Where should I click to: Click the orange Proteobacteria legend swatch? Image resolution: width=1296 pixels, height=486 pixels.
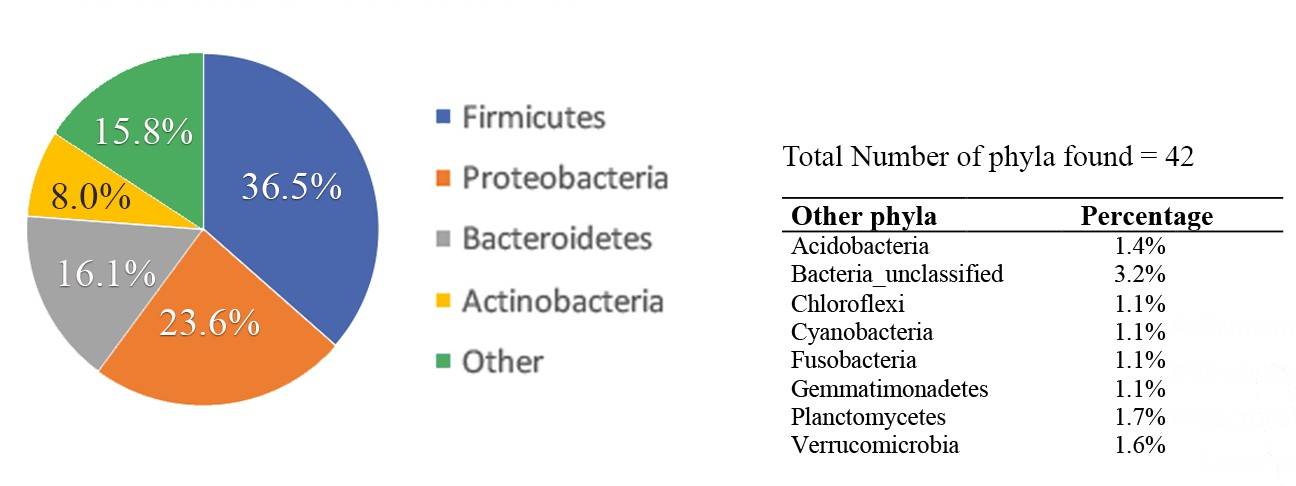(x=443, y=179)
